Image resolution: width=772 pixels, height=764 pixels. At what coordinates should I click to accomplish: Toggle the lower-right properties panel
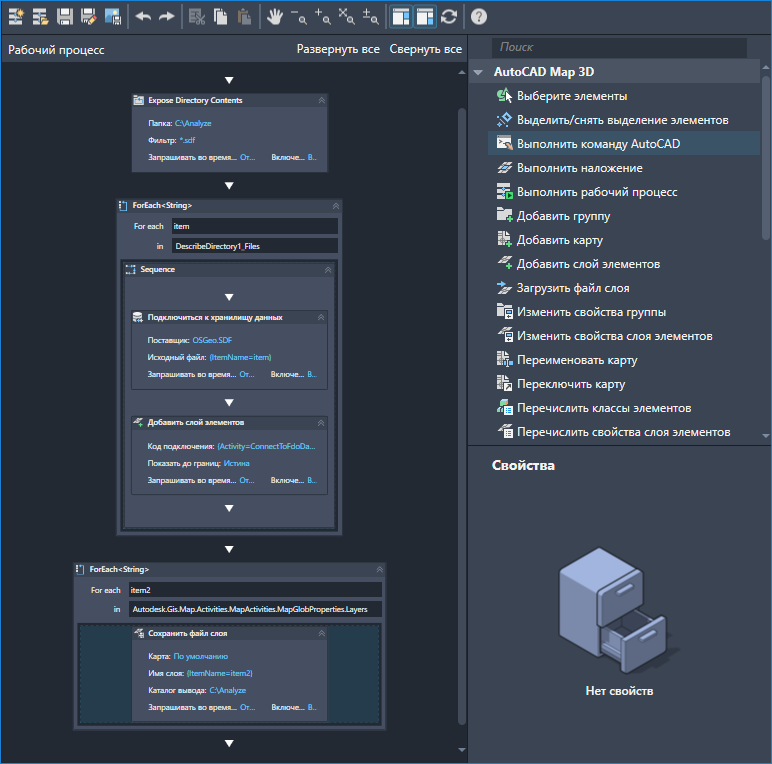(x=424, y=17)
